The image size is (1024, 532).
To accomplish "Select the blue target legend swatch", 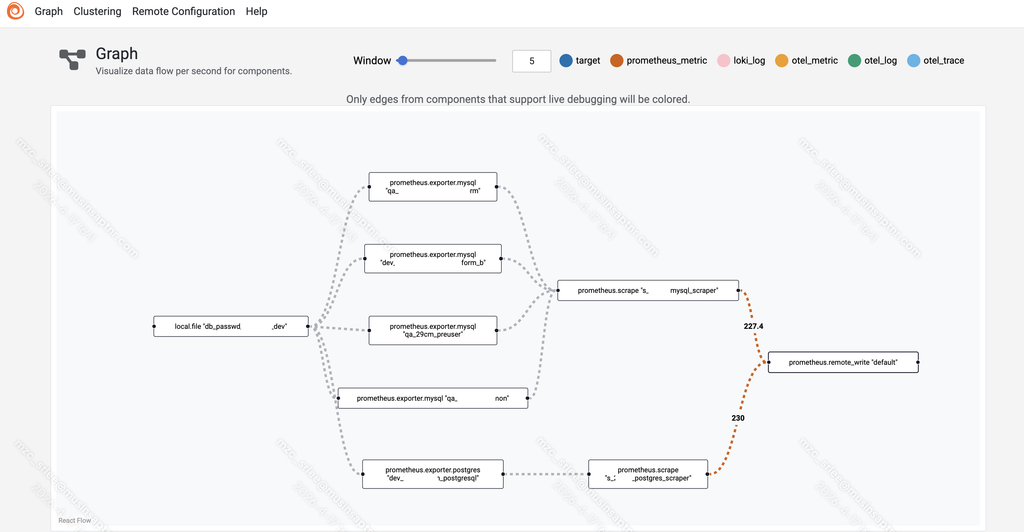I will tap(566, 61).
